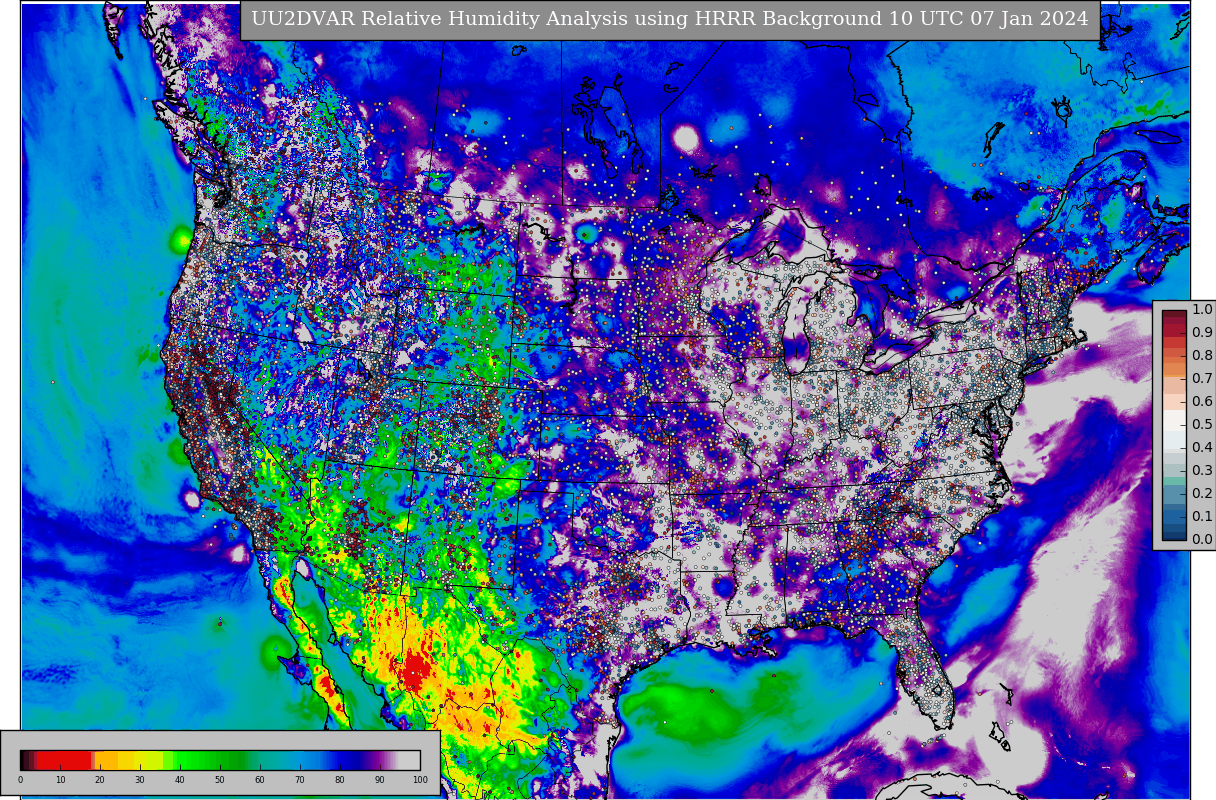Pick the white middle swatch of vertical colorbar

[x=1174, y=420]
